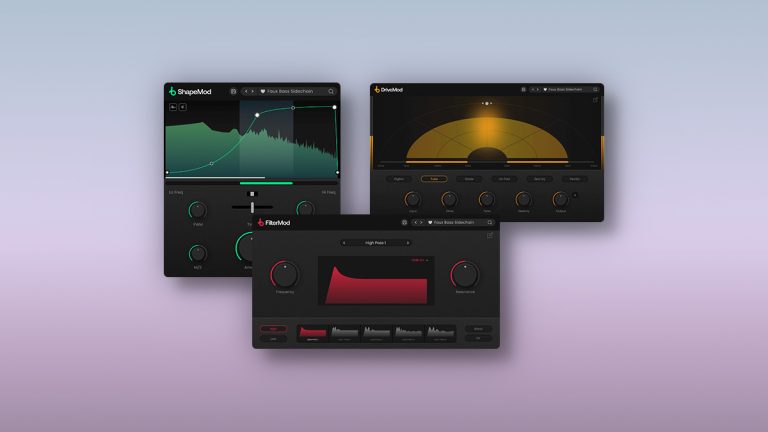Favorite the DriveMod preset with heart icon
The width and height of the screenshot is (768, 432).
[x=545, y=90]
